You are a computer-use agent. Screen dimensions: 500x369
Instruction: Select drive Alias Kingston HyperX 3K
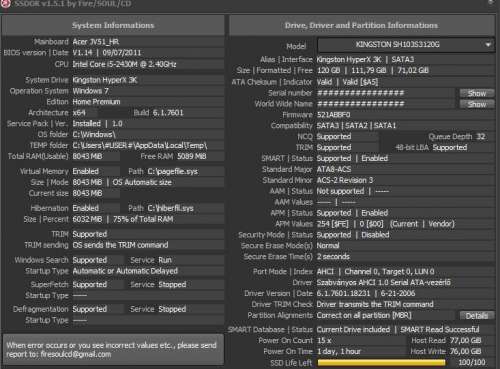coord(349,60)
